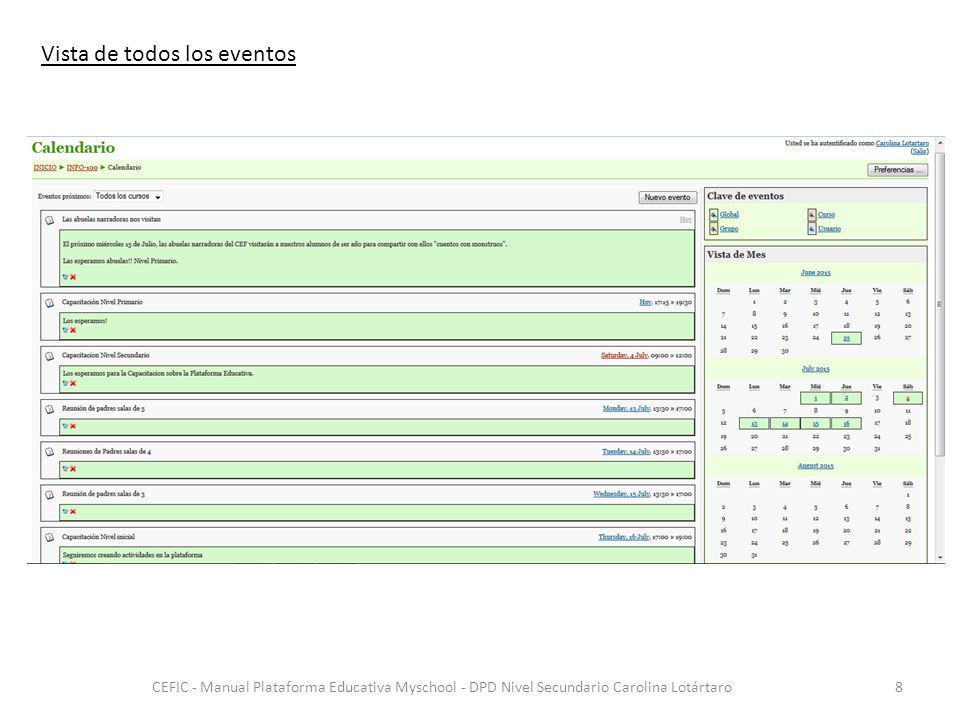Toggle Global events visibility eye icon
The width and height of the screenshot is (960, 720).
pos(713,214)
